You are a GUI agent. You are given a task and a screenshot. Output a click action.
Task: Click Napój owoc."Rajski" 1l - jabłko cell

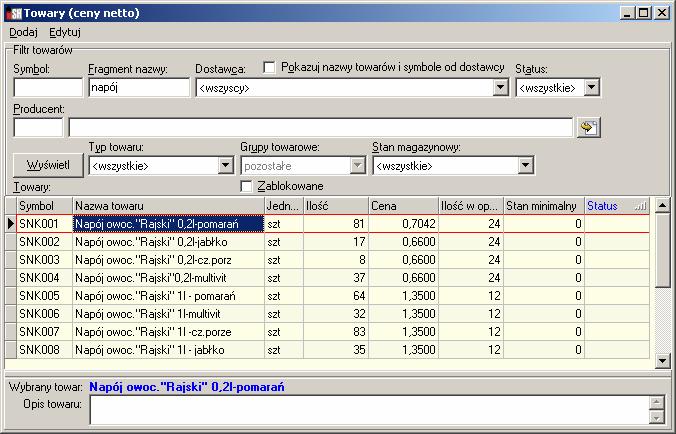tap(168, 350)
